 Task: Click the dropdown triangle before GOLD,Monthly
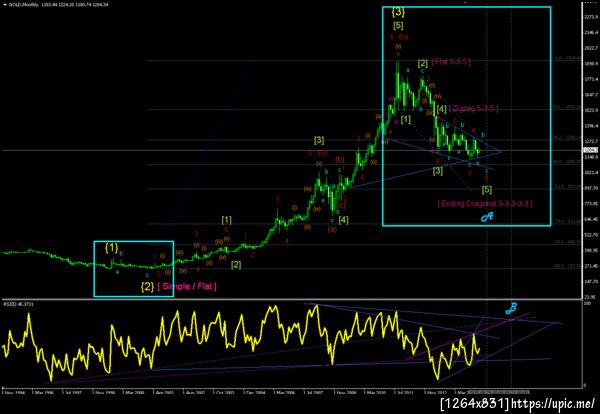click(5, 5)
